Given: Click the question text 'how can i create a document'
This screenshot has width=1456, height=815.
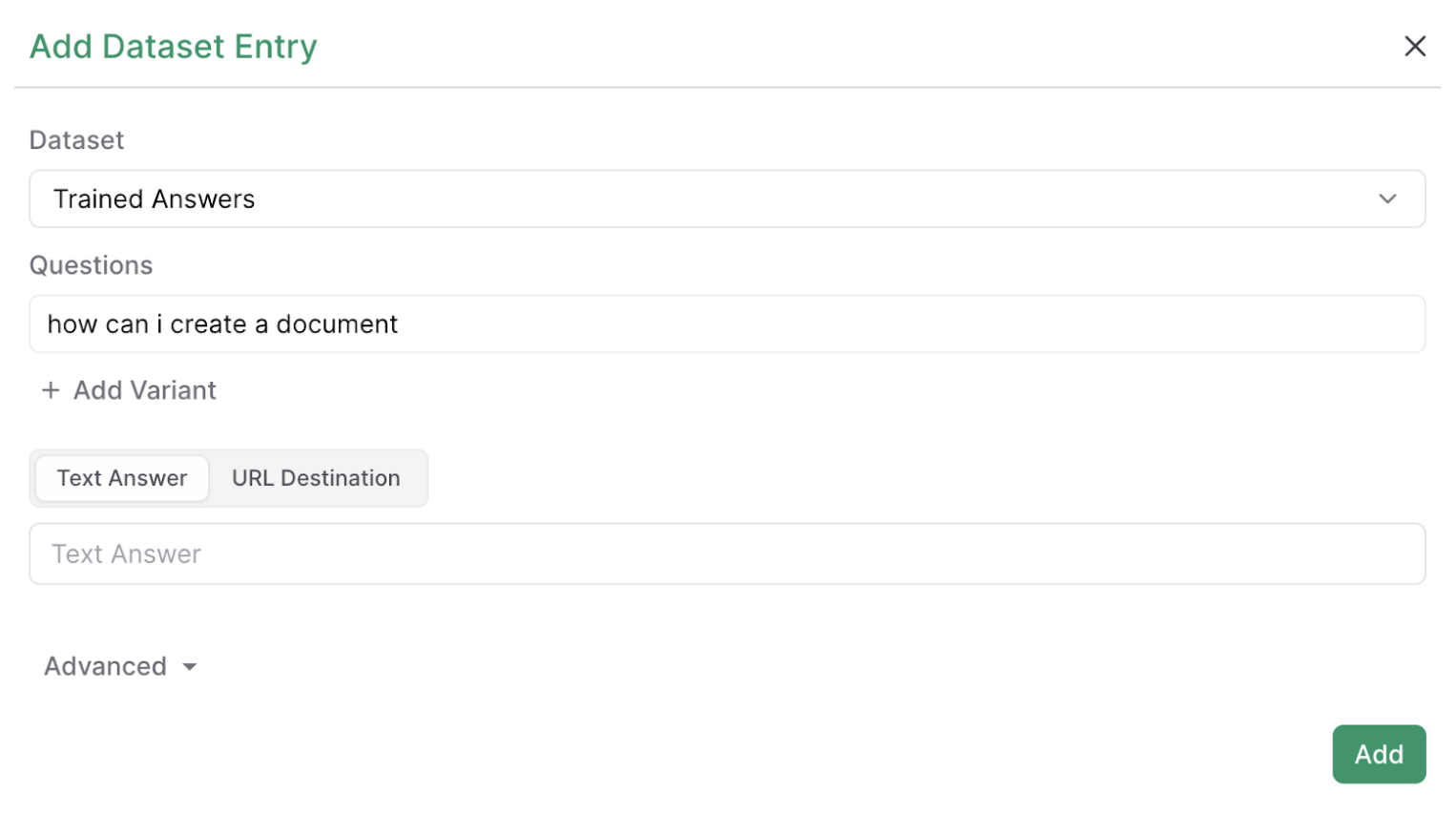Looking at the screenshot, I should 222,324.
